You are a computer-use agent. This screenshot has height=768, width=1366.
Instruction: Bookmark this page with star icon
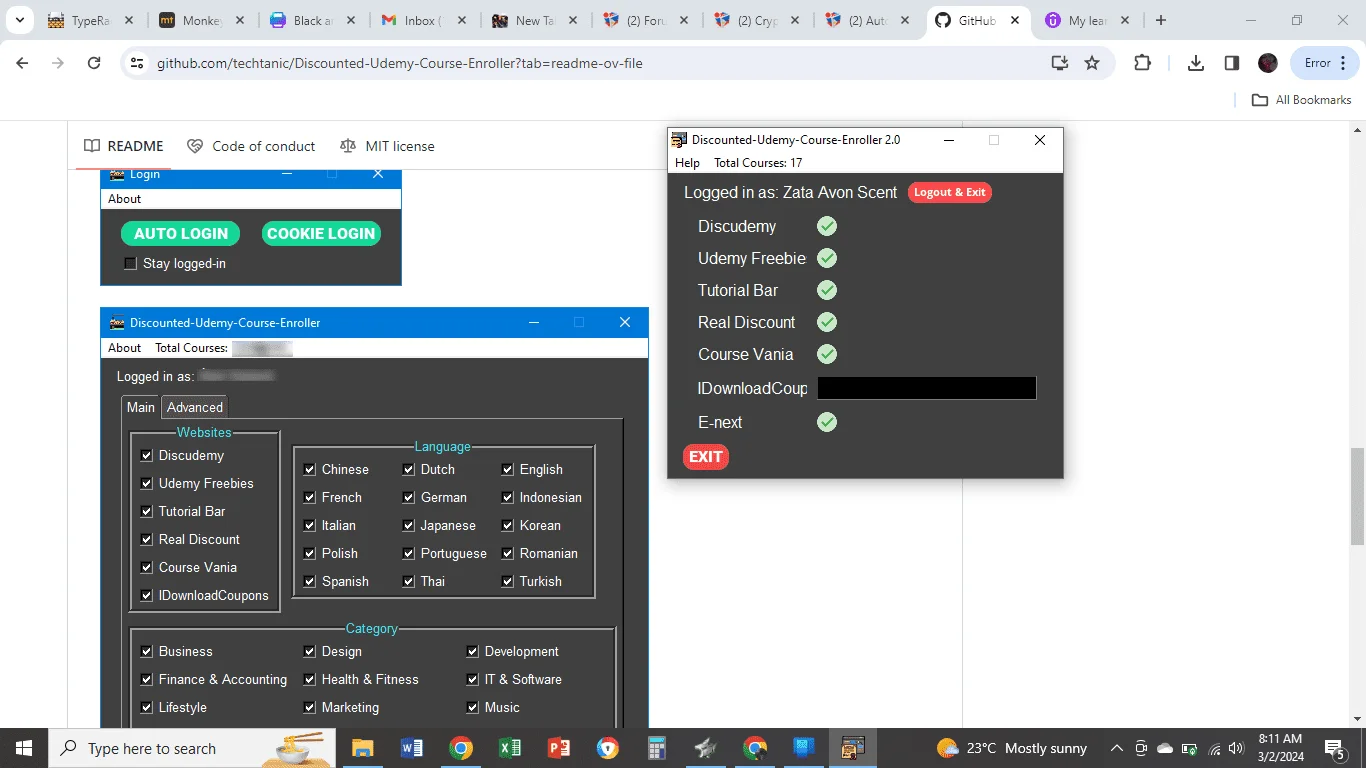[1092, 63]
